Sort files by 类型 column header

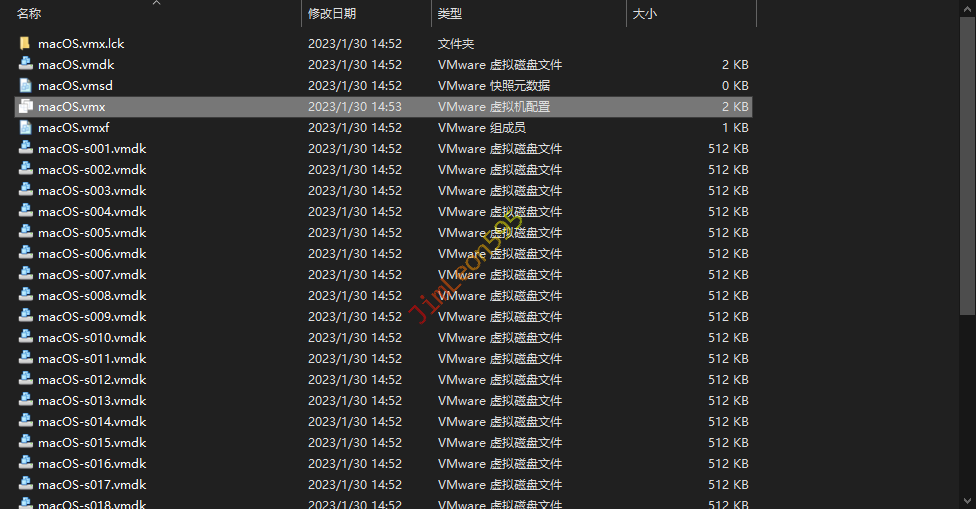point(449,14)
